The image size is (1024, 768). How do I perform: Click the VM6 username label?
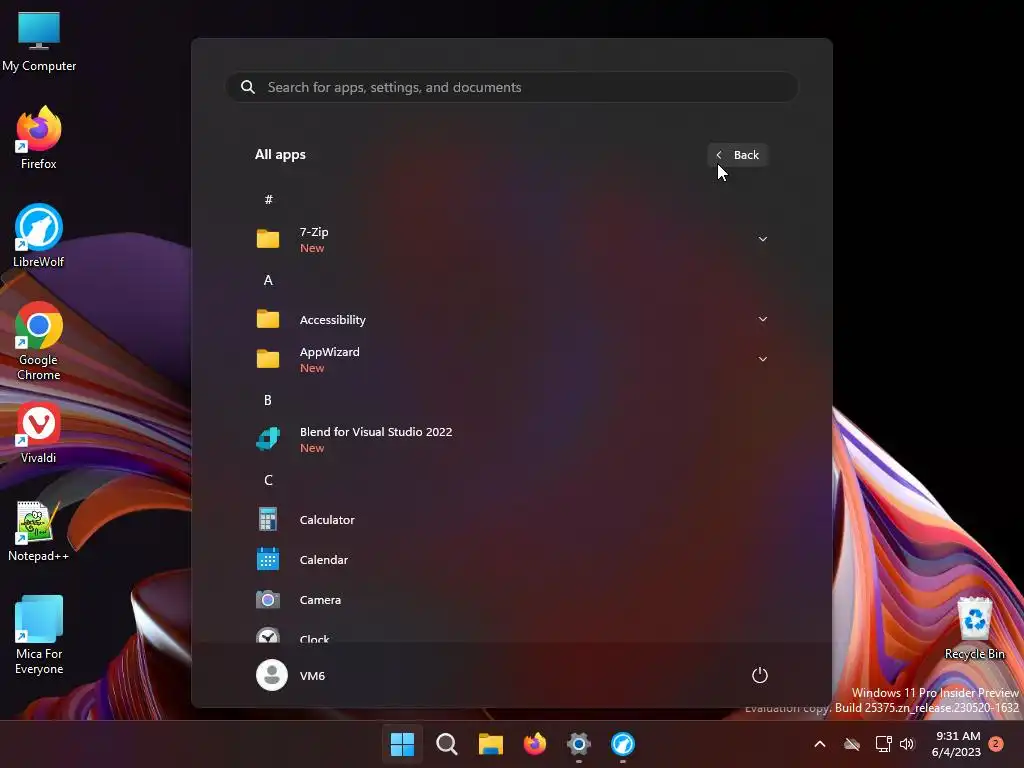312,676
